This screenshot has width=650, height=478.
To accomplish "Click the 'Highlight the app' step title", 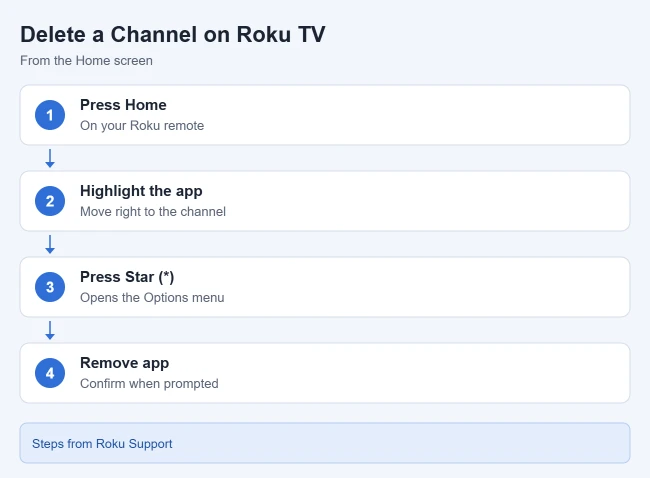I will pyautogui.click(x=141, y=191).
